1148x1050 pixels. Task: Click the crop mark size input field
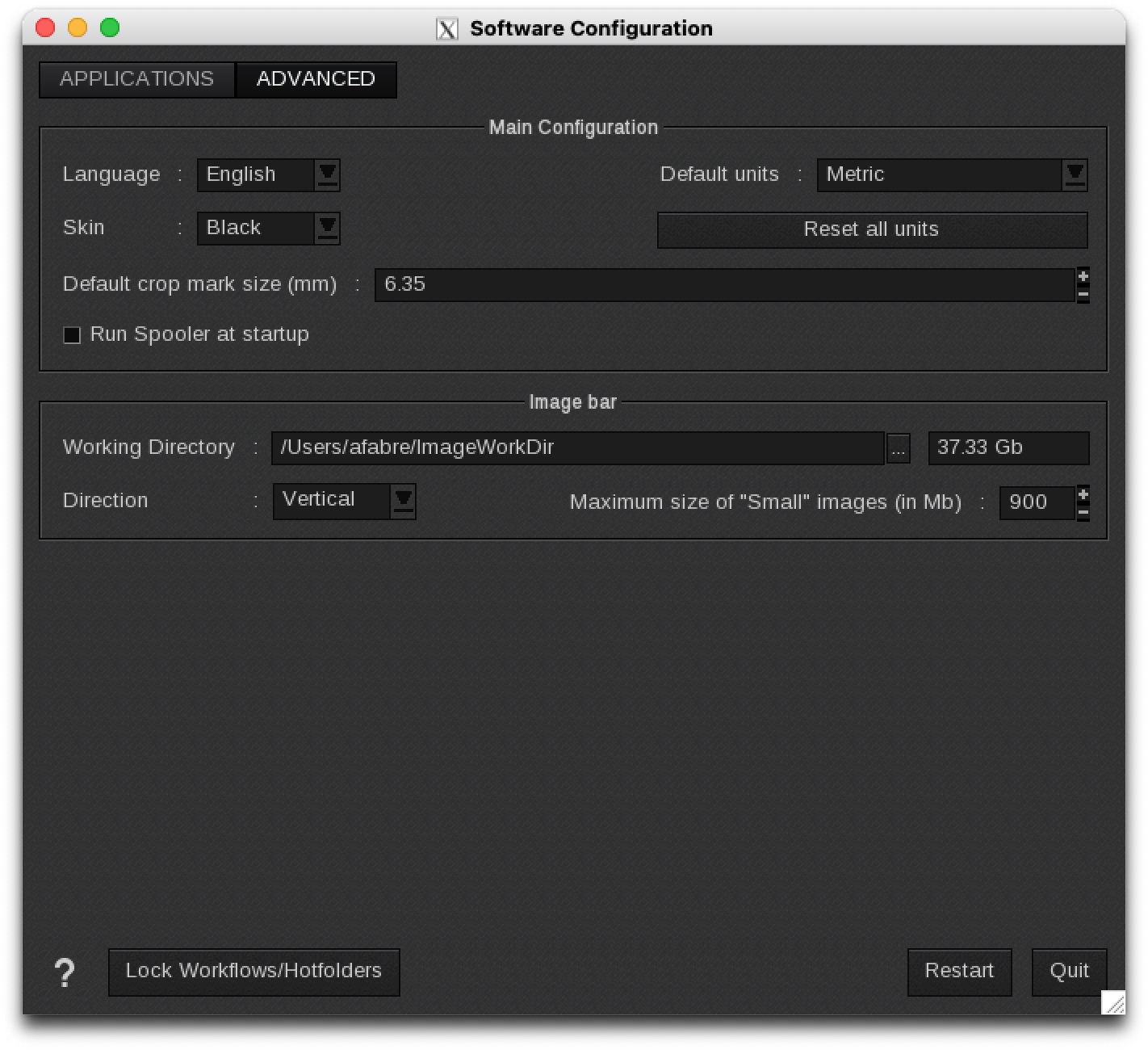coord(723,285)
